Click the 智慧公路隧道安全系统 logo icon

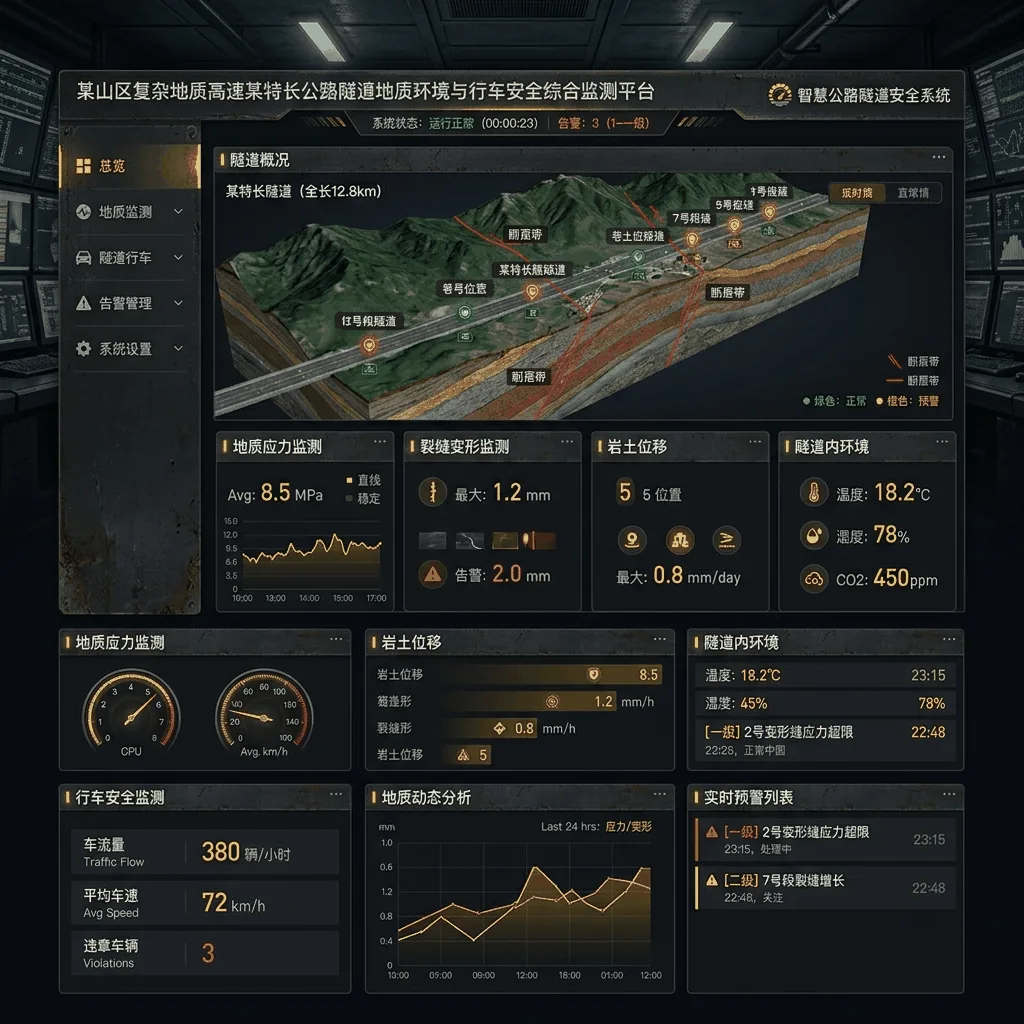tap(780, 95)
